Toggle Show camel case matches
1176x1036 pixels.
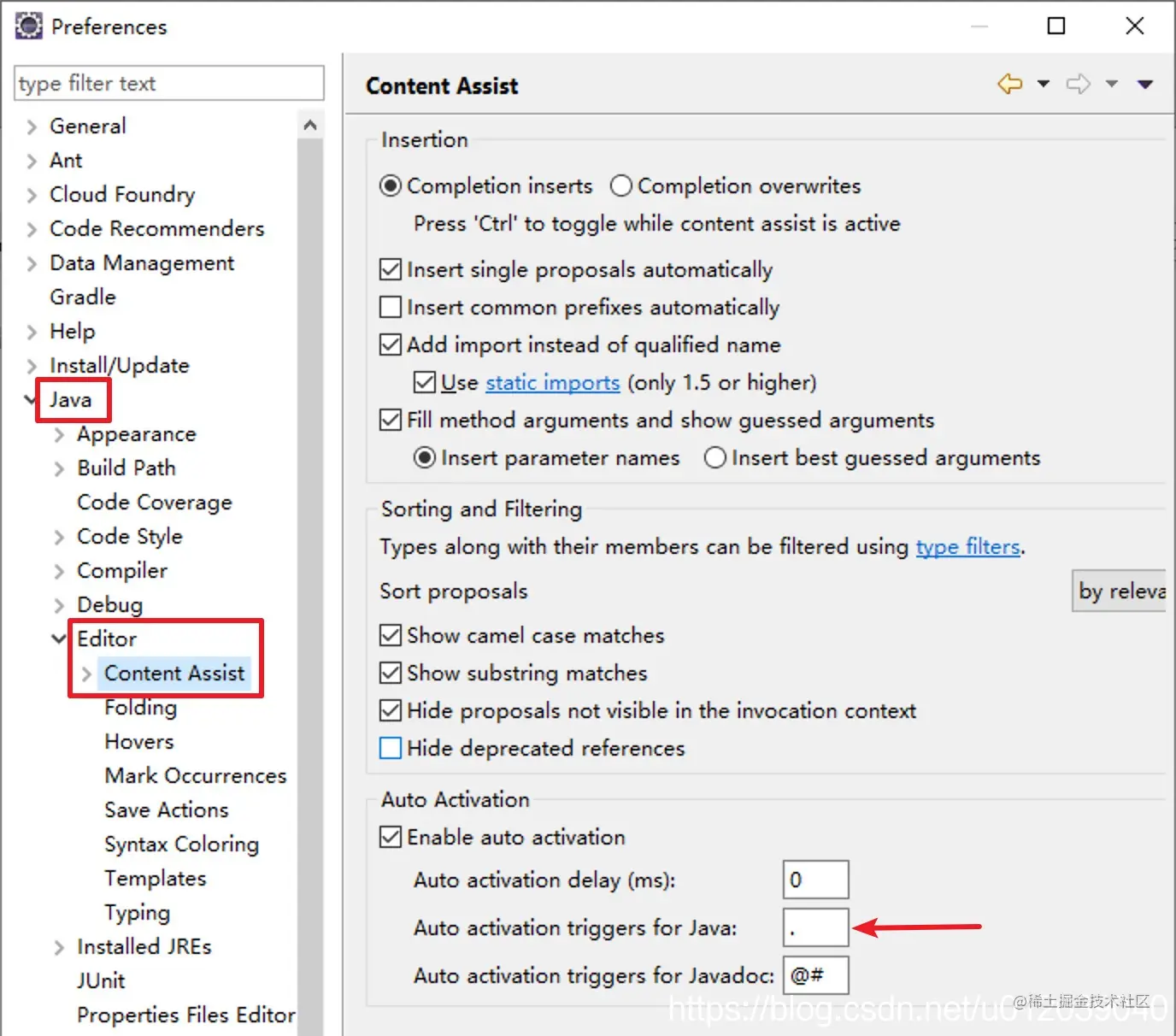click(391, 635)
